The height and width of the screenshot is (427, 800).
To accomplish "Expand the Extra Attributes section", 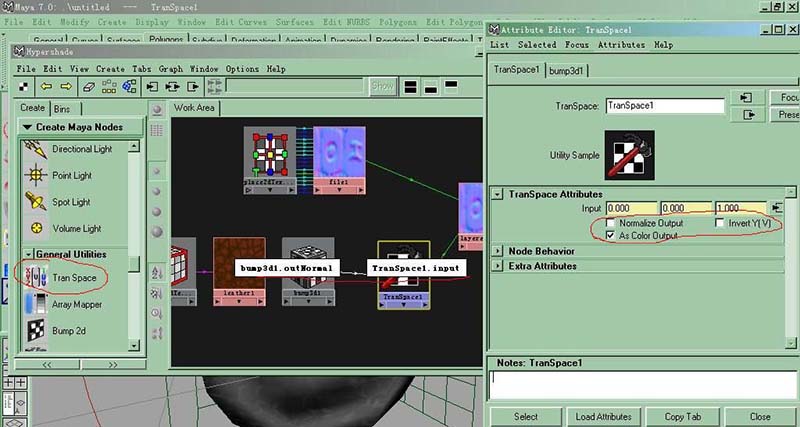I will coord(497,266).
